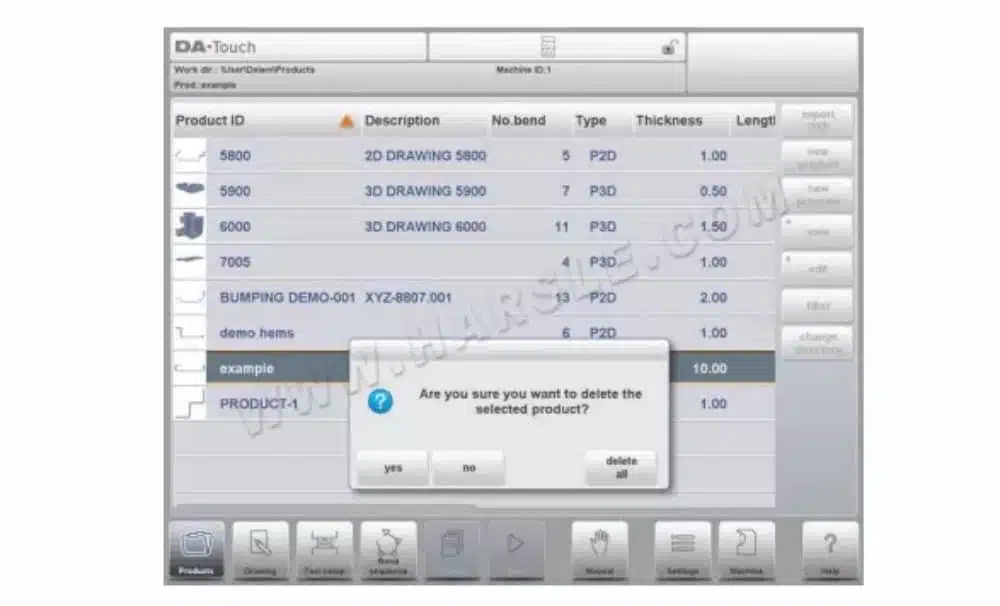Open the Products mode in the bottom bar
Image resolution: width=1000 pixels, height=606 pixels.
tap(196, 550)
